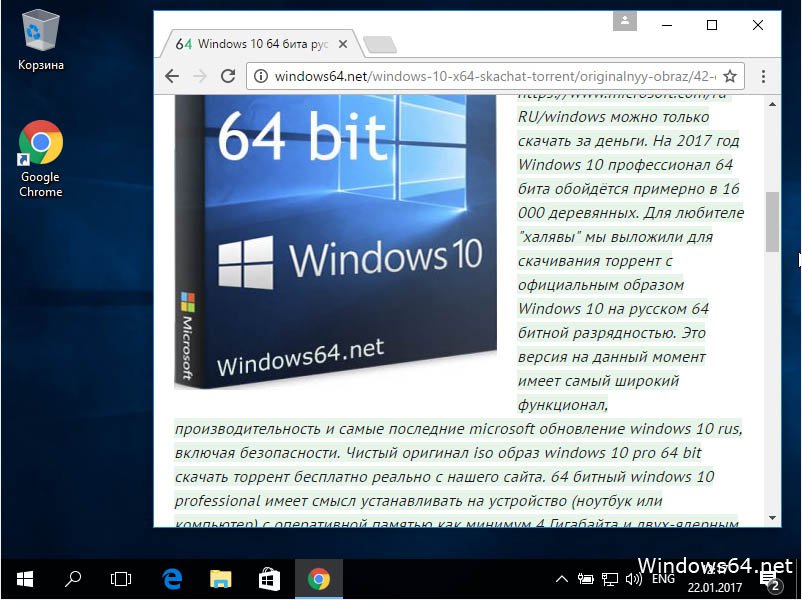The height and width of the screenshot is (600, 802).
Task: Open a new tab with the blank tab button
Action: tap(380, 45)
